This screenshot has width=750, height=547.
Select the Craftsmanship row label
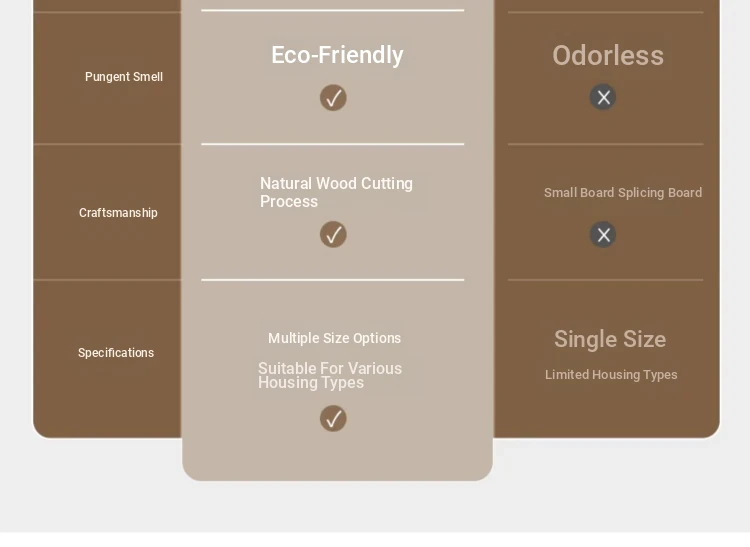point(118,213)
